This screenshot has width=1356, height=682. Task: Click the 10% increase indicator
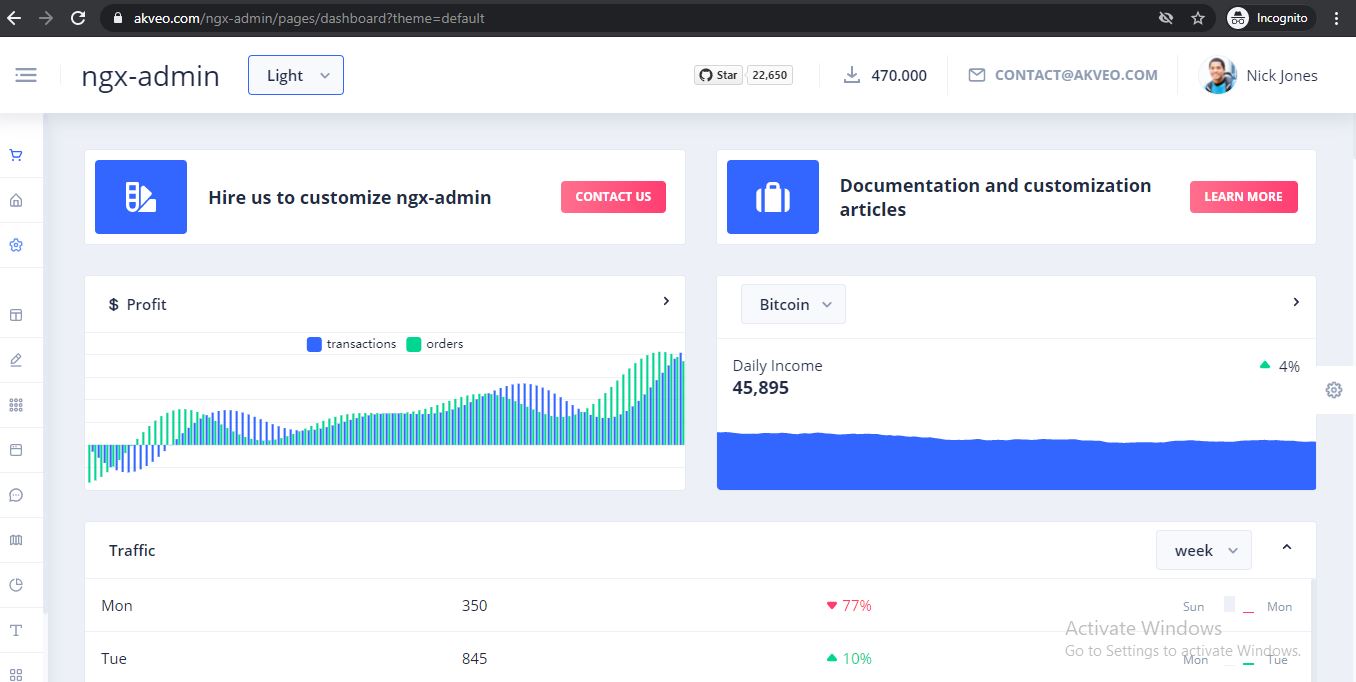849,659
